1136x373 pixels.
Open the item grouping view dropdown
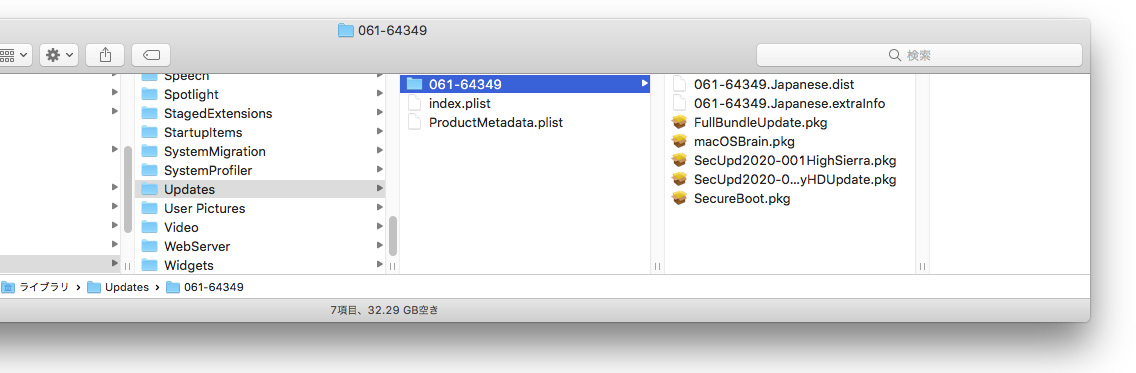point(14,54)
